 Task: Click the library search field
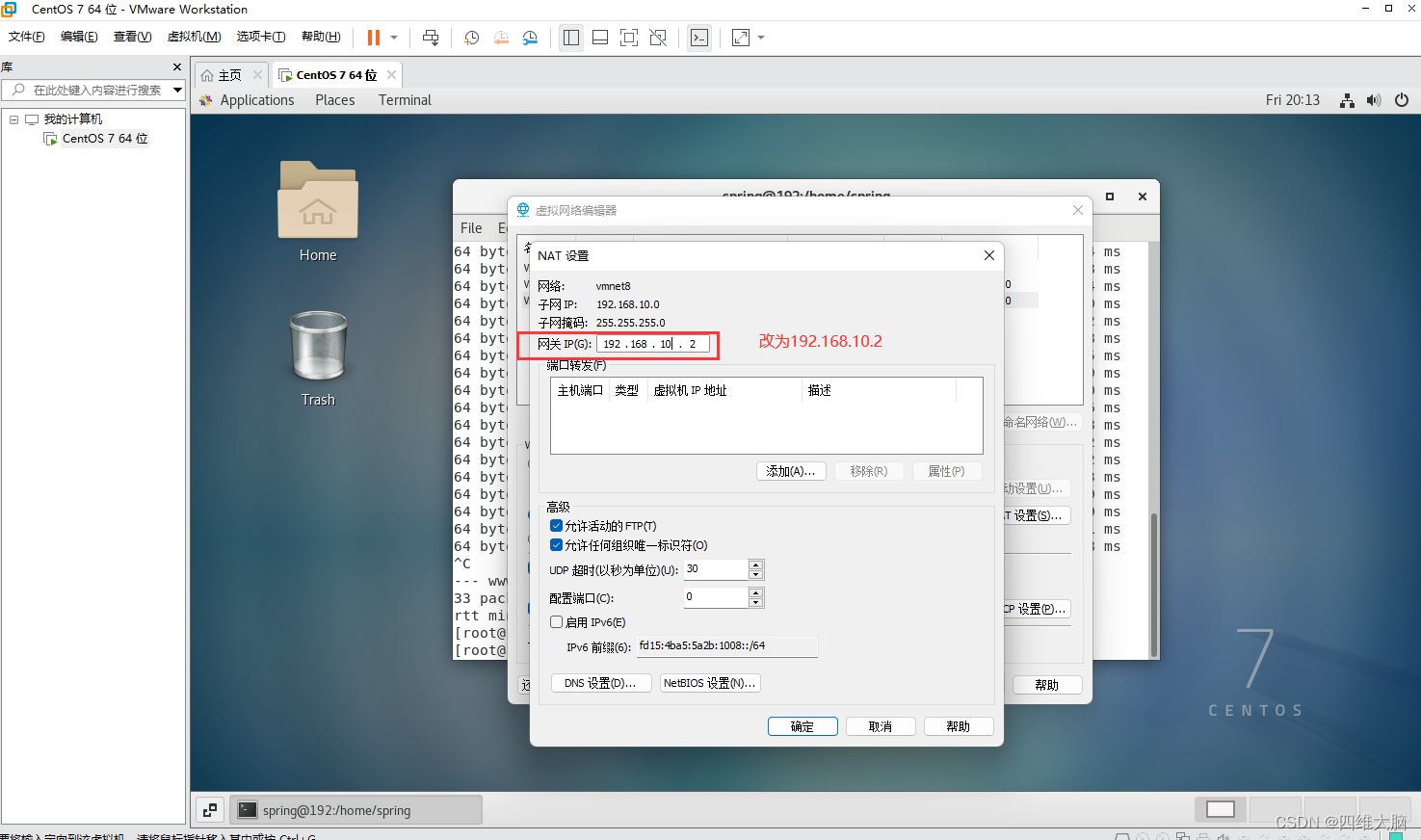click(96, 90)
